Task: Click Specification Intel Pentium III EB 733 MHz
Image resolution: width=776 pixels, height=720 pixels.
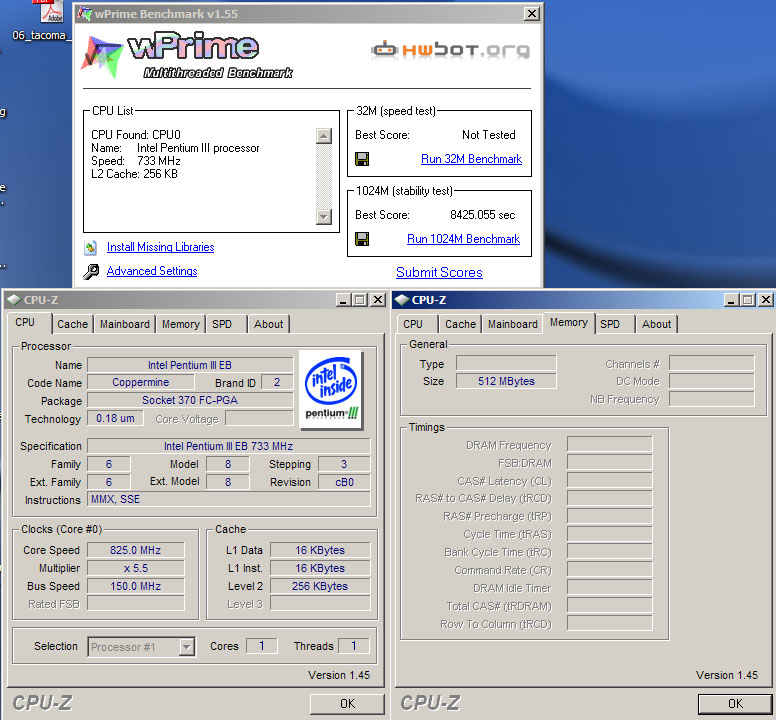Action: (229, 446)
